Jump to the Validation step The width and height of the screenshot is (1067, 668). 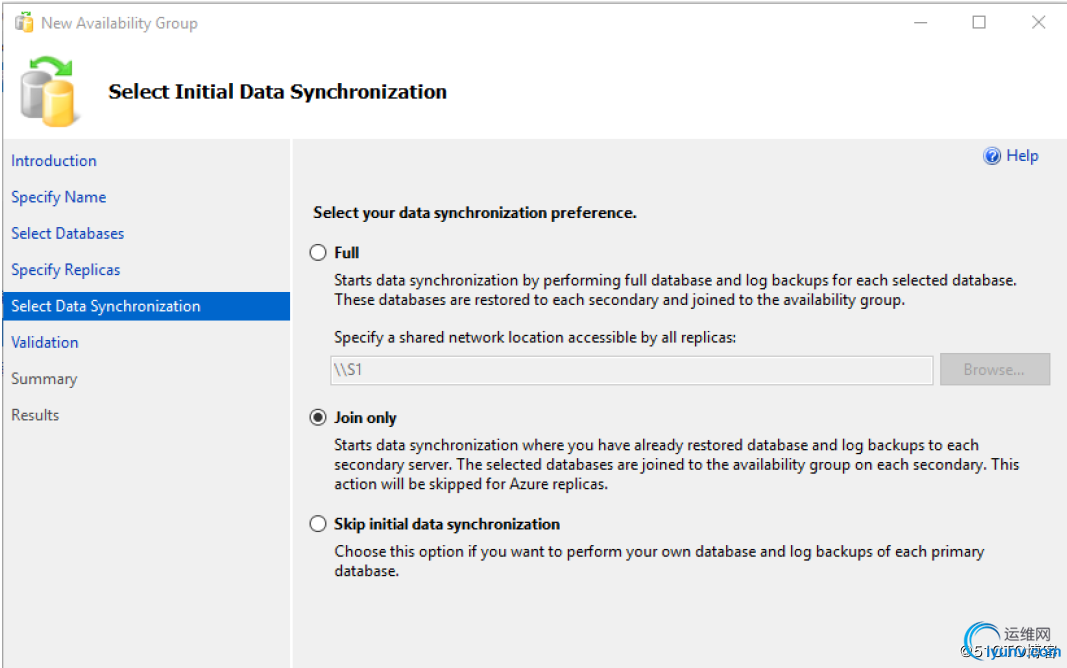pos(45,342)
